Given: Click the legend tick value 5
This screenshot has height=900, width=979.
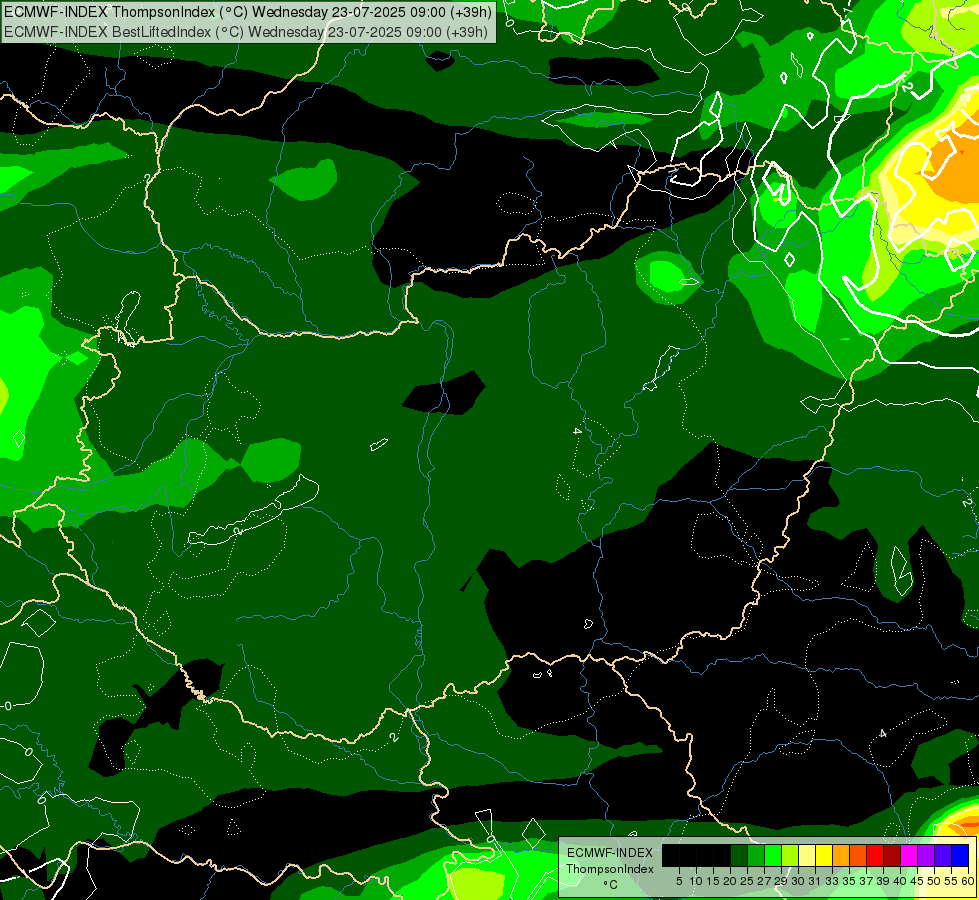Looking at the screenshot, I should pyautogui.click(x=679, y=881).
